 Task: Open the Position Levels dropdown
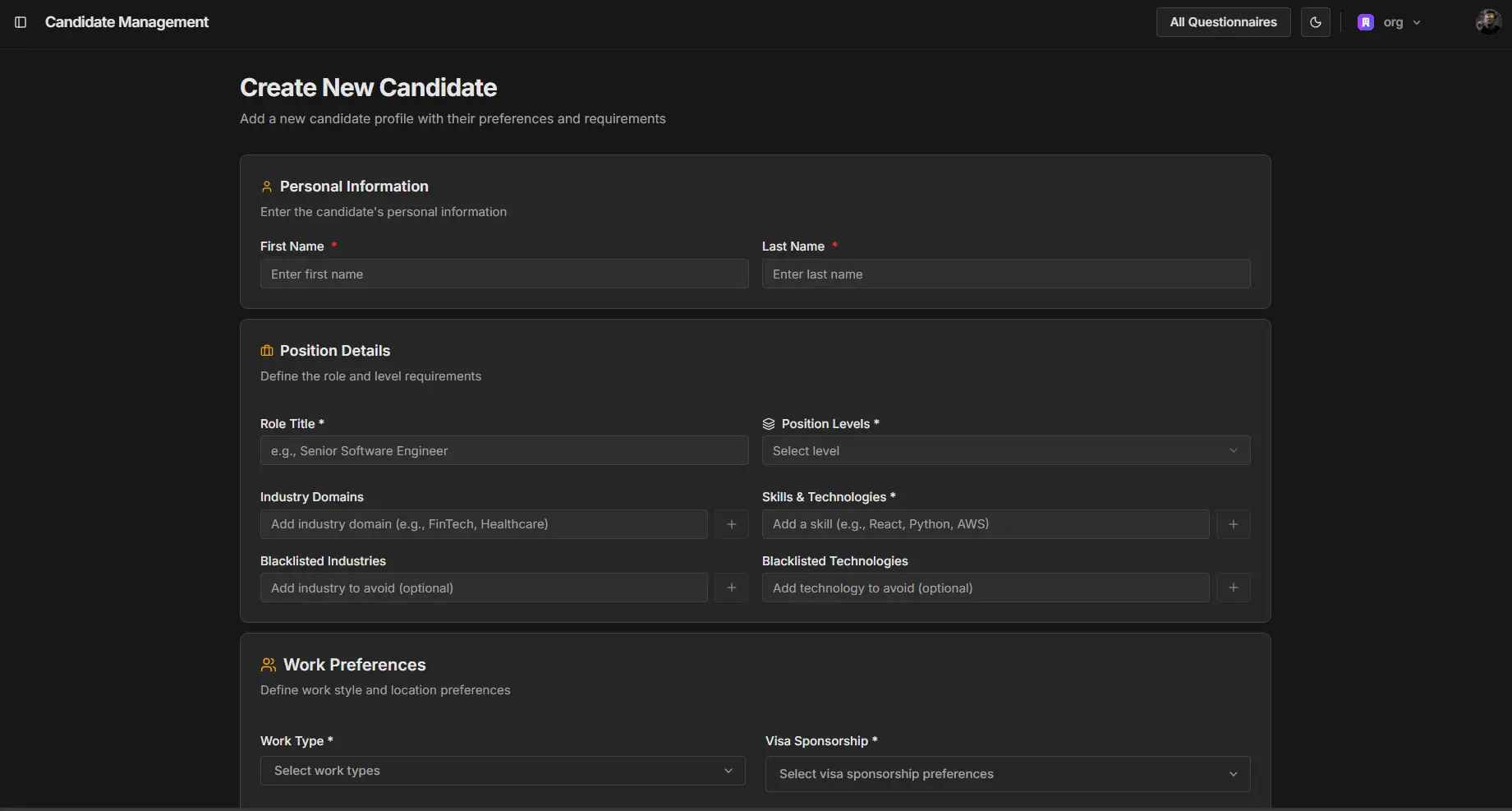tap(1005, 450)
